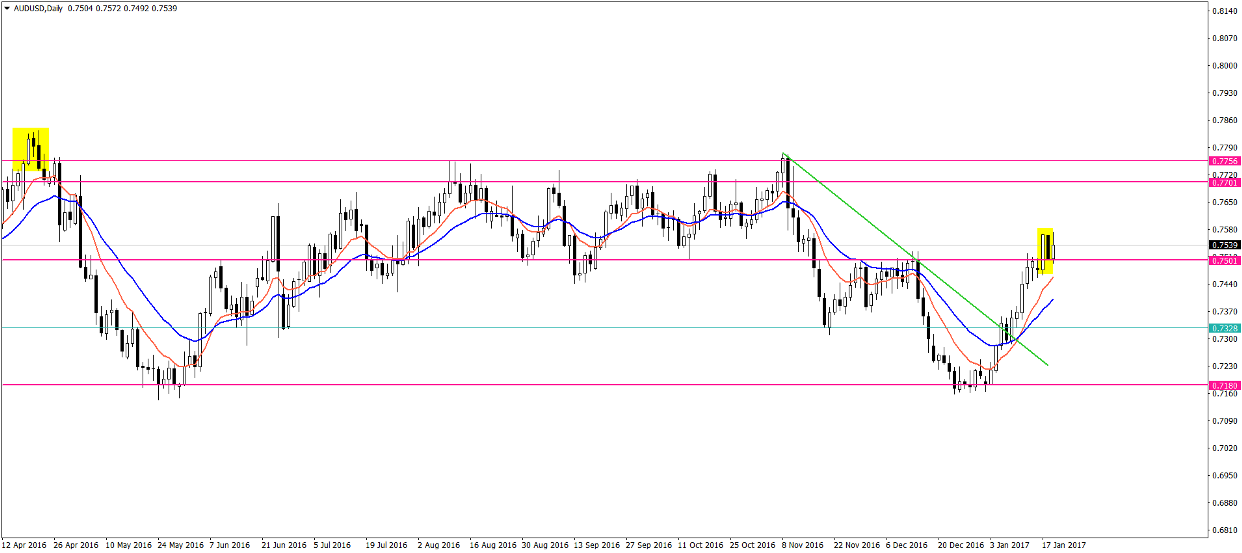This screenshot has width=1242, height=553.
Task: Click the 19 Jul 2016 date label
Action: tap(385, 546)
